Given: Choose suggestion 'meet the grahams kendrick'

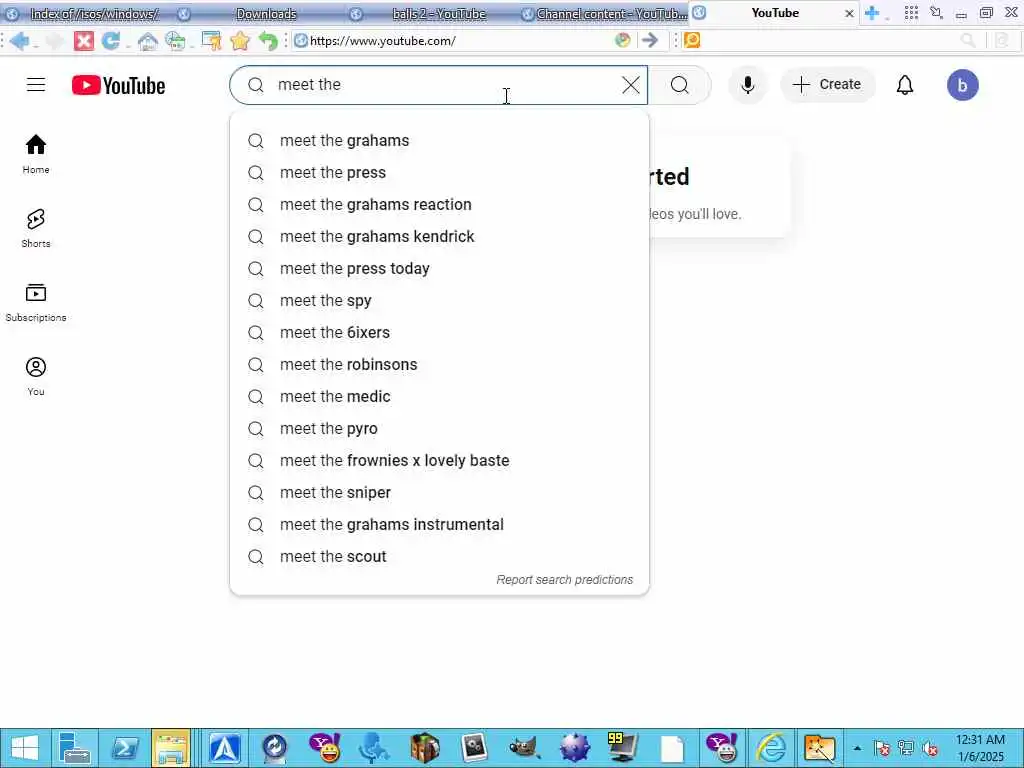Looking at the screenshot, I should [x=440, y=236].
